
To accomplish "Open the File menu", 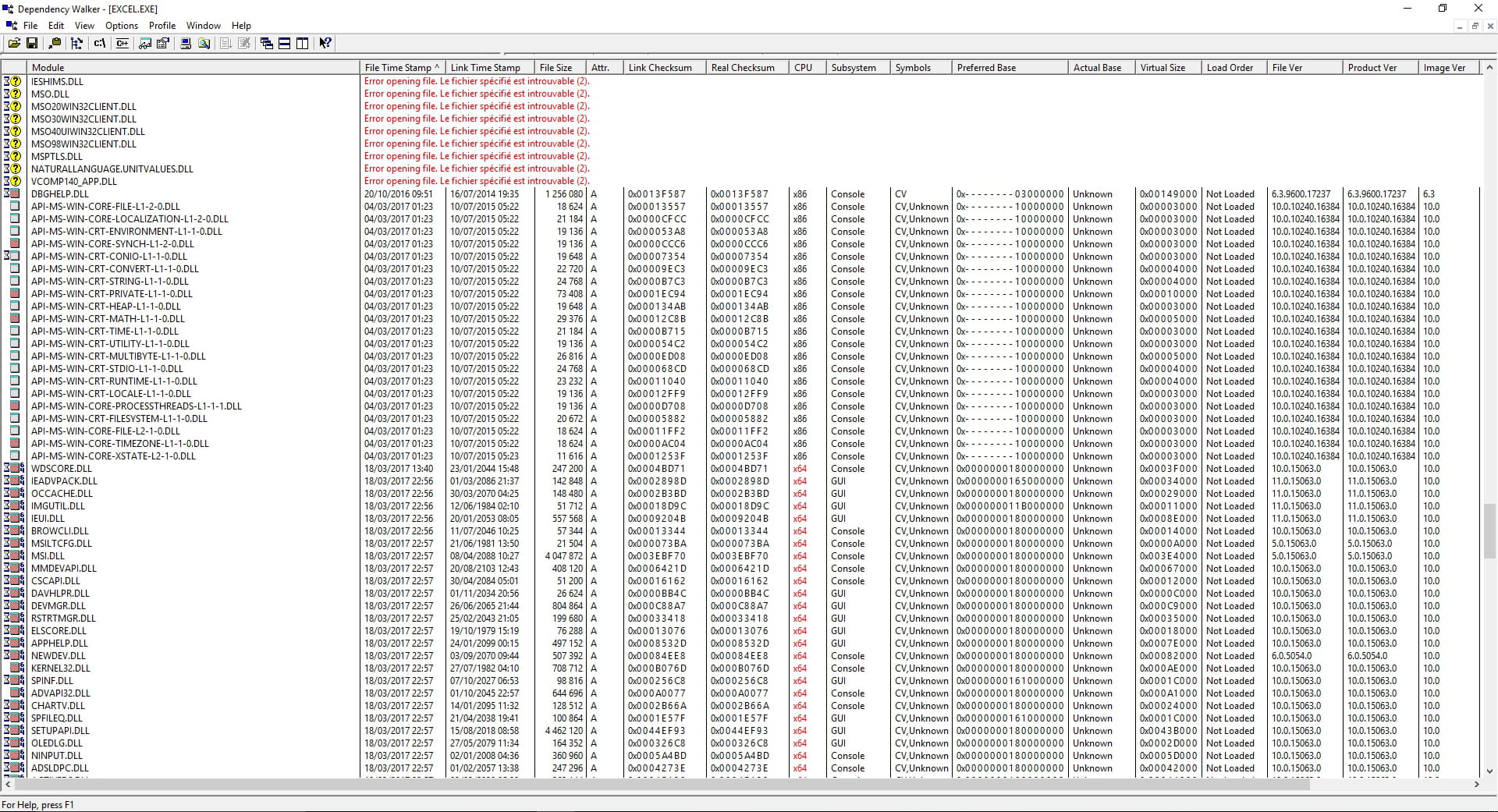I will [x=30, y=26].
